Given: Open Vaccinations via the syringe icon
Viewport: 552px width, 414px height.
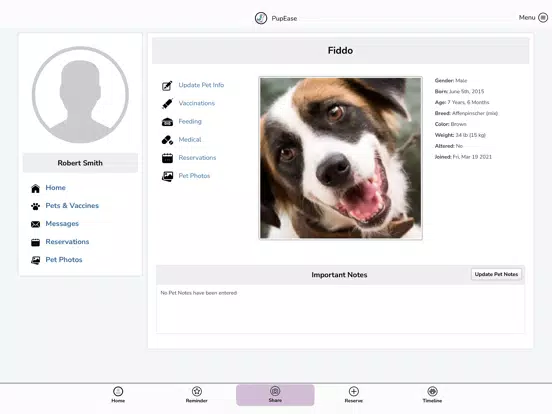Looking at the screenshot, I should click(x=167, y=104).
